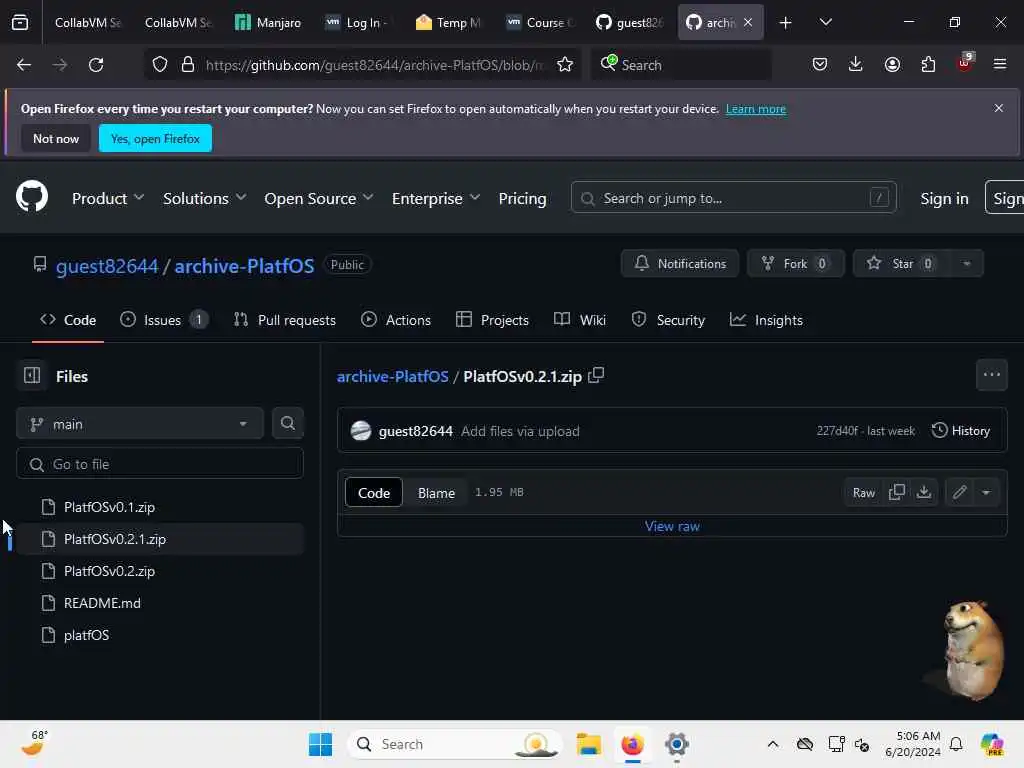The width and height of the screenshot is (1024, 768).
Task: Star the archive-PlatfOS repository
Action: pos(902,264)
